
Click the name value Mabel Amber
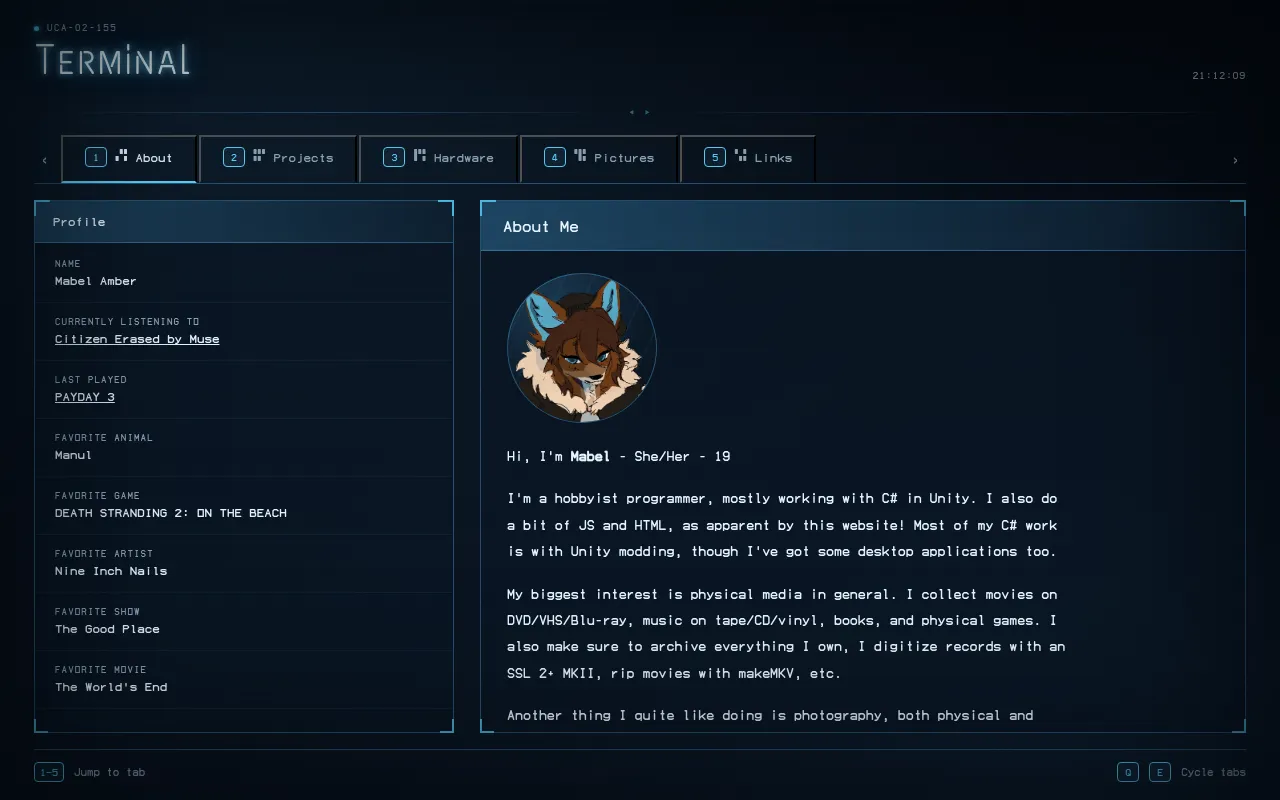tap(96, 281)
